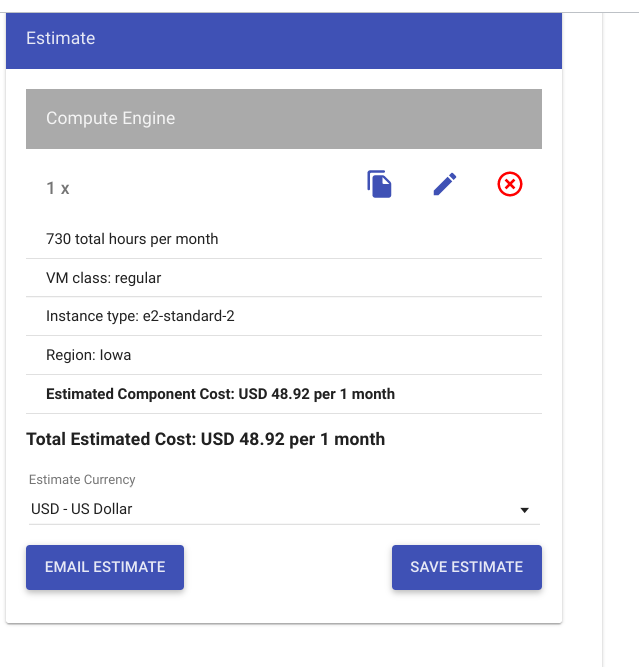639x667 pixels.
Task: Open the USD - US Dollar currency selector
Action: tap(270, 509)
